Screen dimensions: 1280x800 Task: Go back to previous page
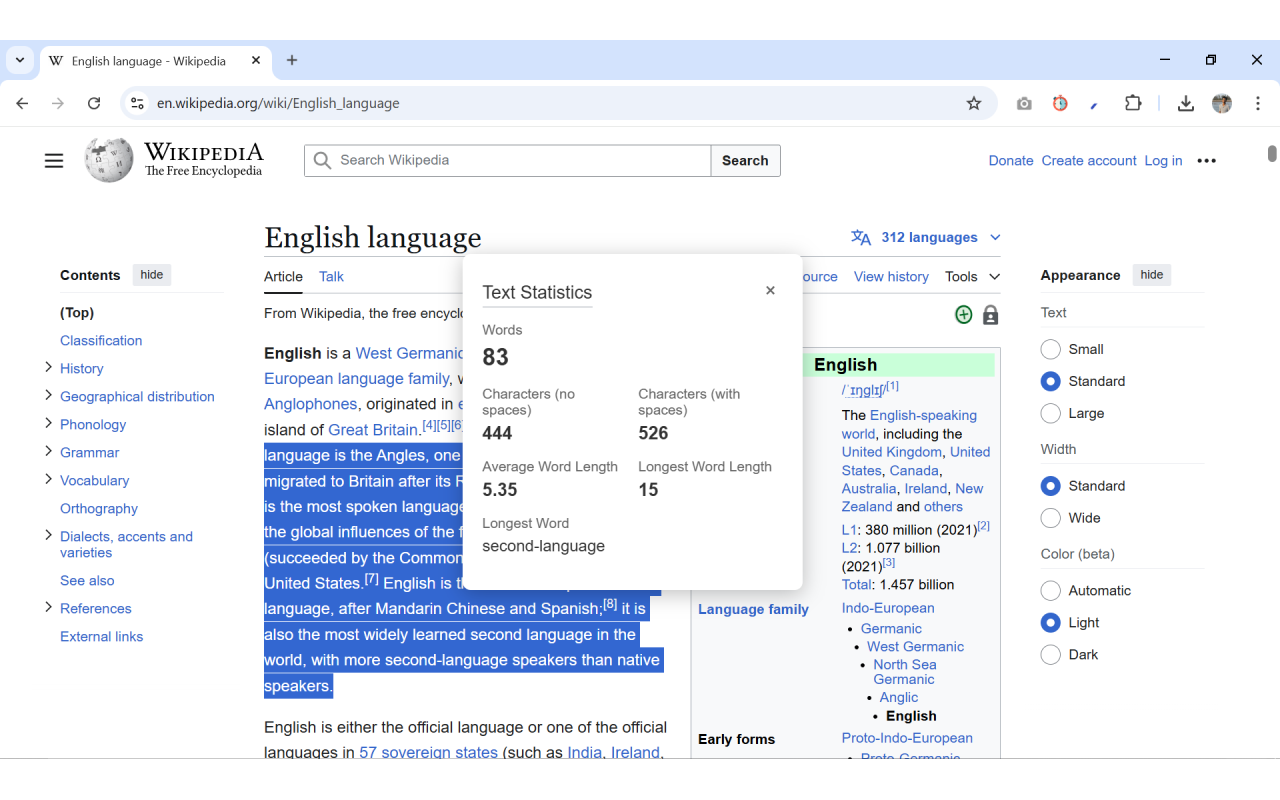pyautogui.click(x=23, y=103)
